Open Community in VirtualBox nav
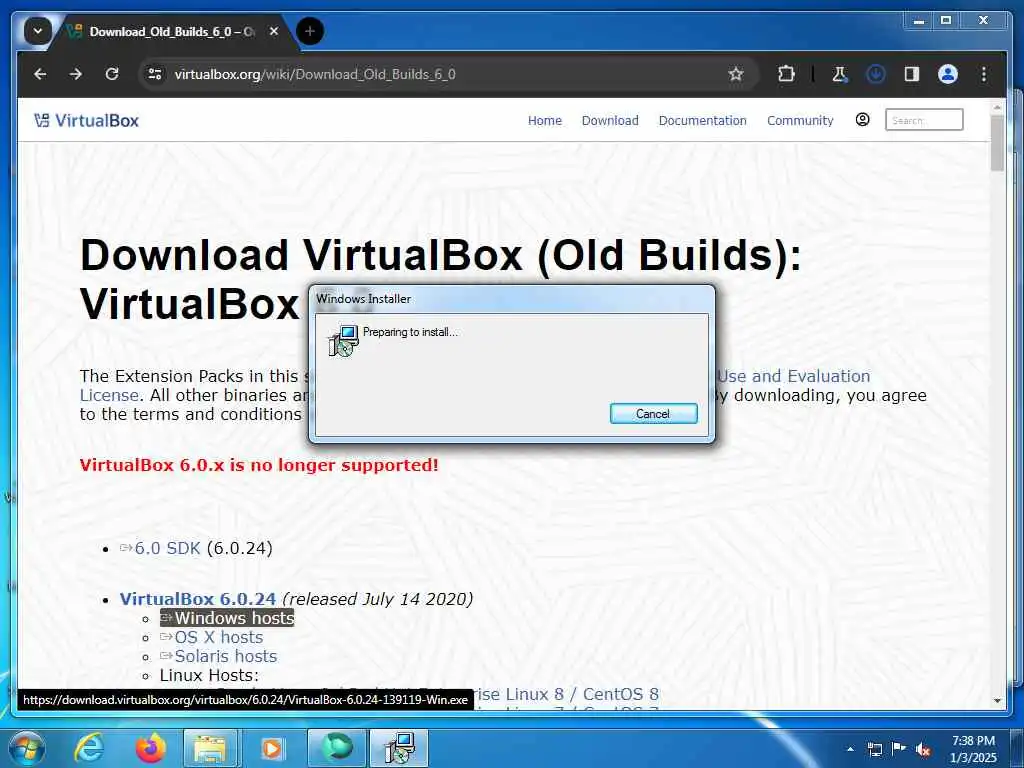Viewport: 1024px width, 768px height. pyautogui.click(x=800, y=120)
